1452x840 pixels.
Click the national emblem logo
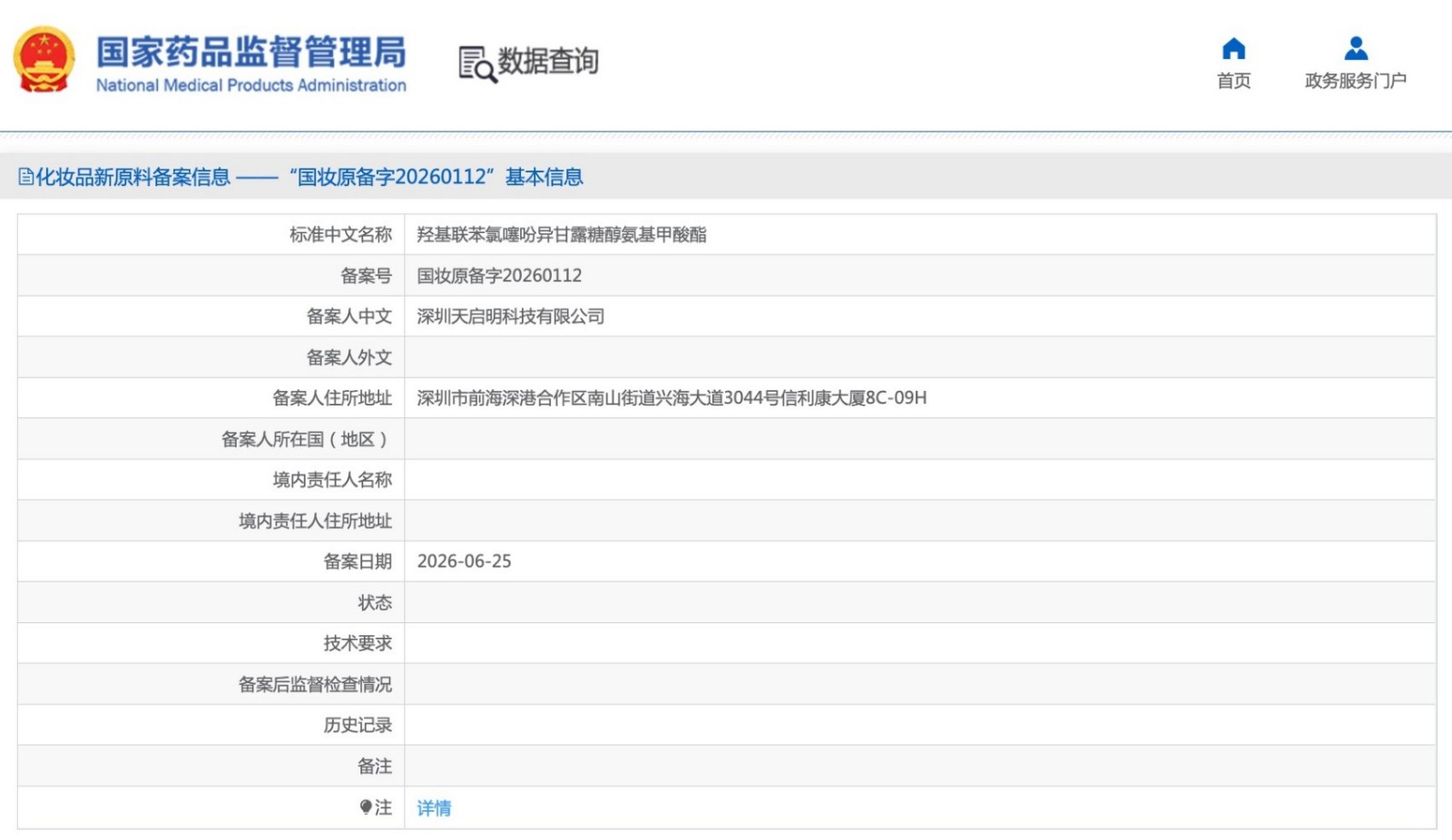[x=43, y=60]
